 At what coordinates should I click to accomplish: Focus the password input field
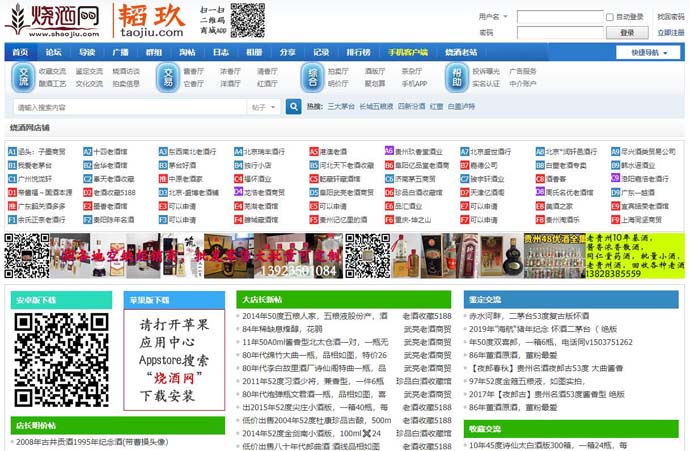[x=560, y=33]
